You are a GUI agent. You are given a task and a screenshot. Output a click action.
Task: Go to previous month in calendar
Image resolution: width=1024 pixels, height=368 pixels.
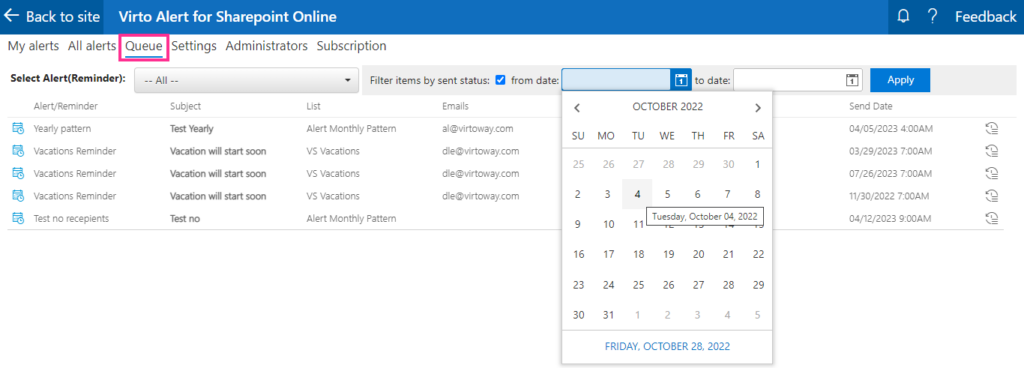(x=577, y=108)
